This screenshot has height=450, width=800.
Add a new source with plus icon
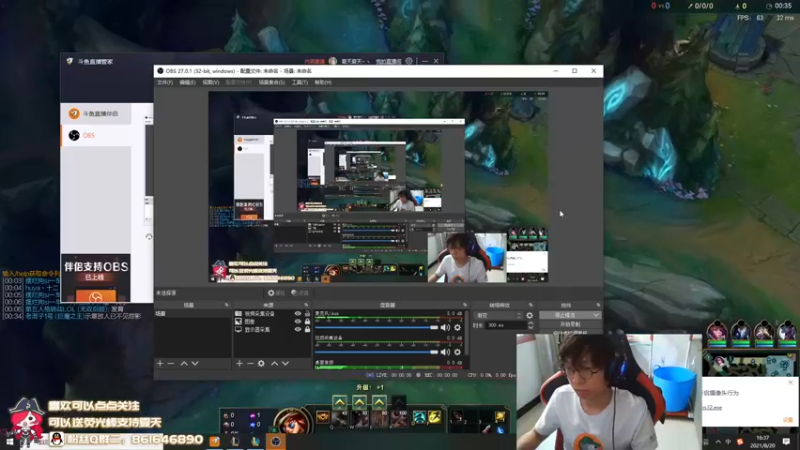[239, 363]
